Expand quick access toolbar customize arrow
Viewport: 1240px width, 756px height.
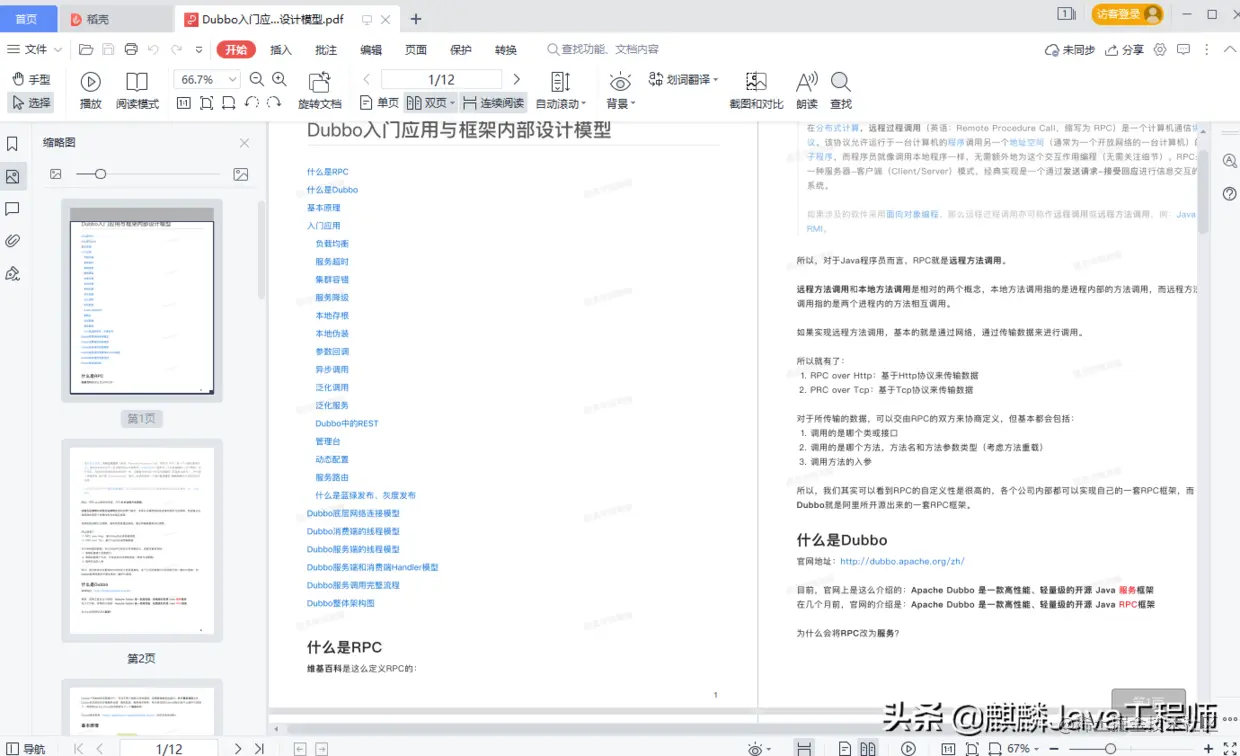click(199, 49)
